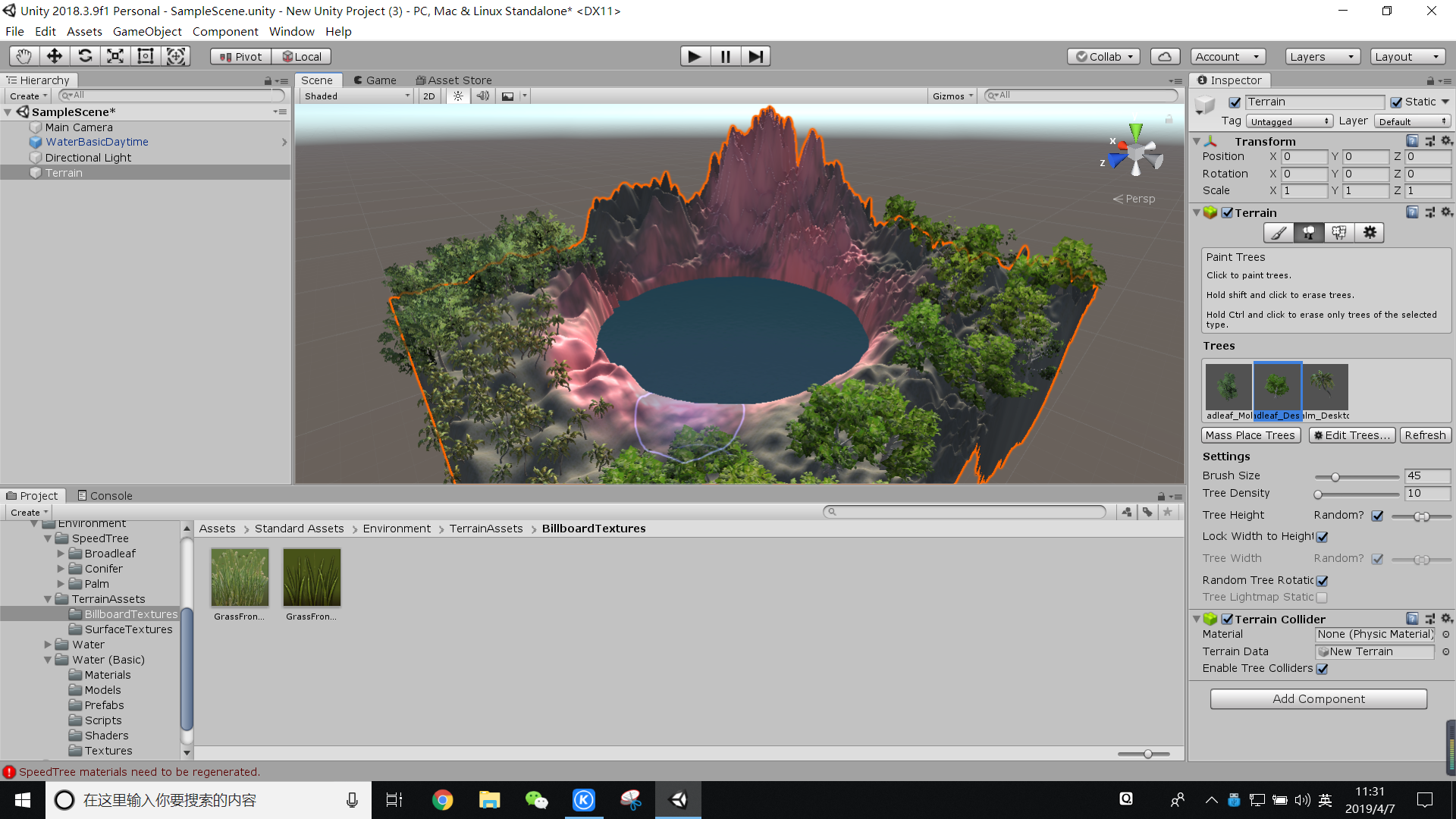Image resolution: width=1456 pixels, height=819 pixels.
Task: Toggle Pivot handle position
Action: click(240, 56)
